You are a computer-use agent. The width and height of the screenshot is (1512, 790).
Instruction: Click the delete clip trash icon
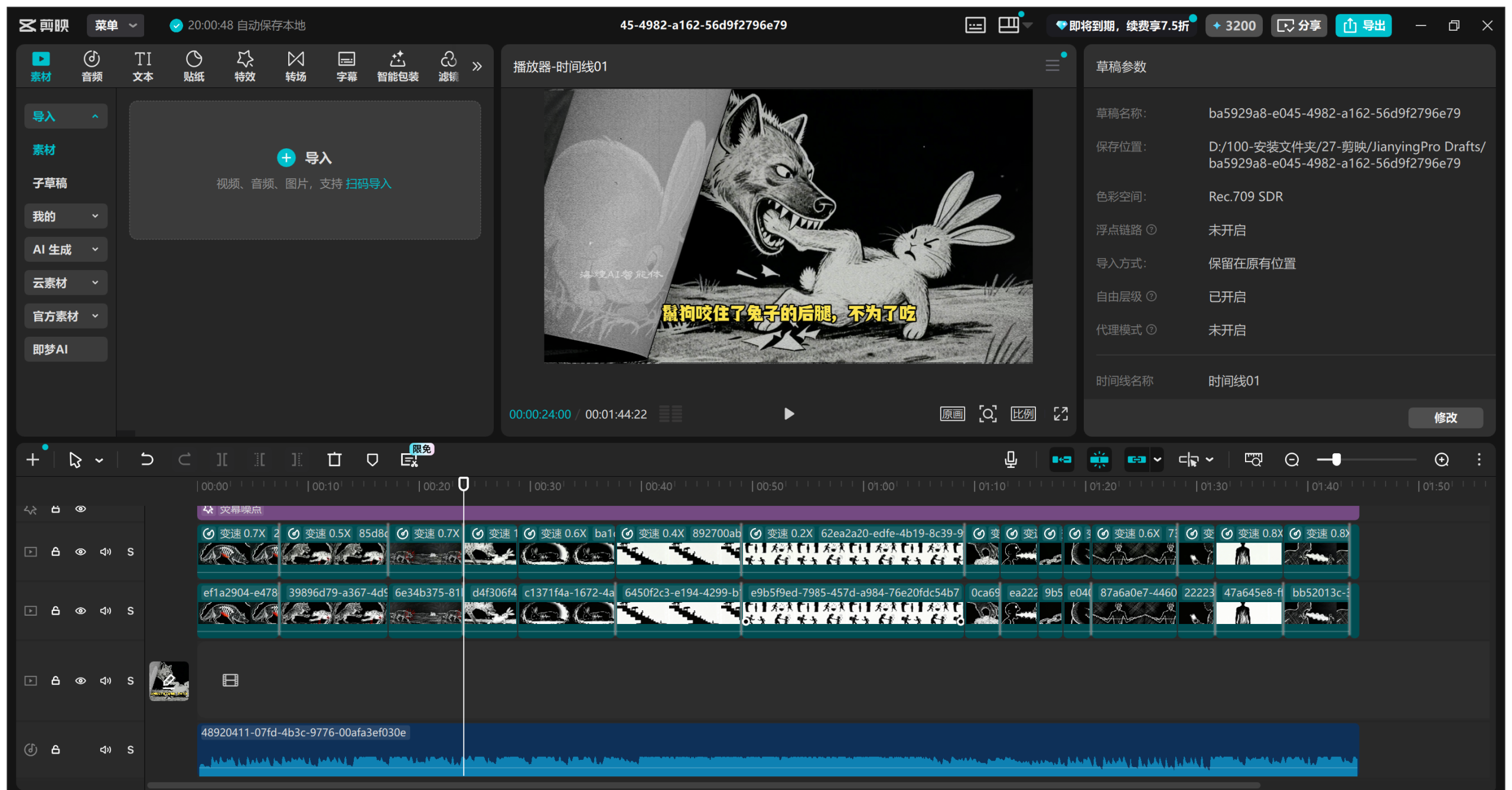point(334,460)
